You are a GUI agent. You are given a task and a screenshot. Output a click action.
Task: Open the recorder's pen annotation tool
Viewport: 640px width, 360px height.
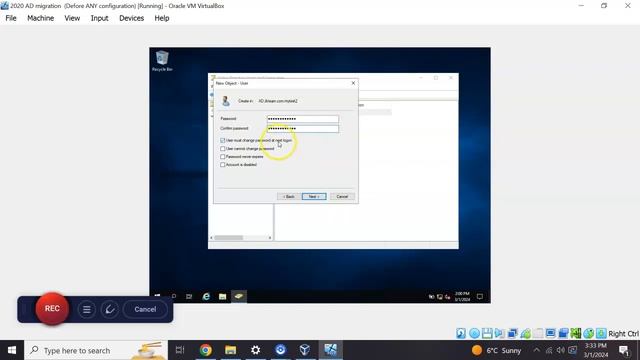pos(109,309)
